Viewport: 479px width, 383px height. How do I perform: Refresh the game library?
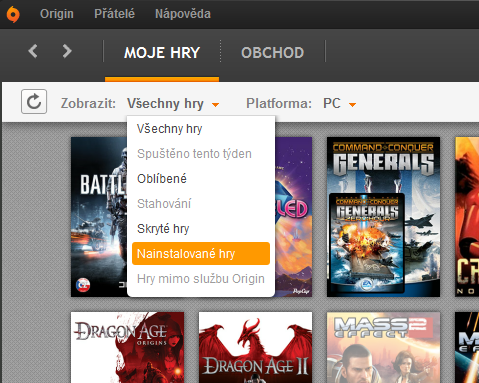tap(34, 102)
